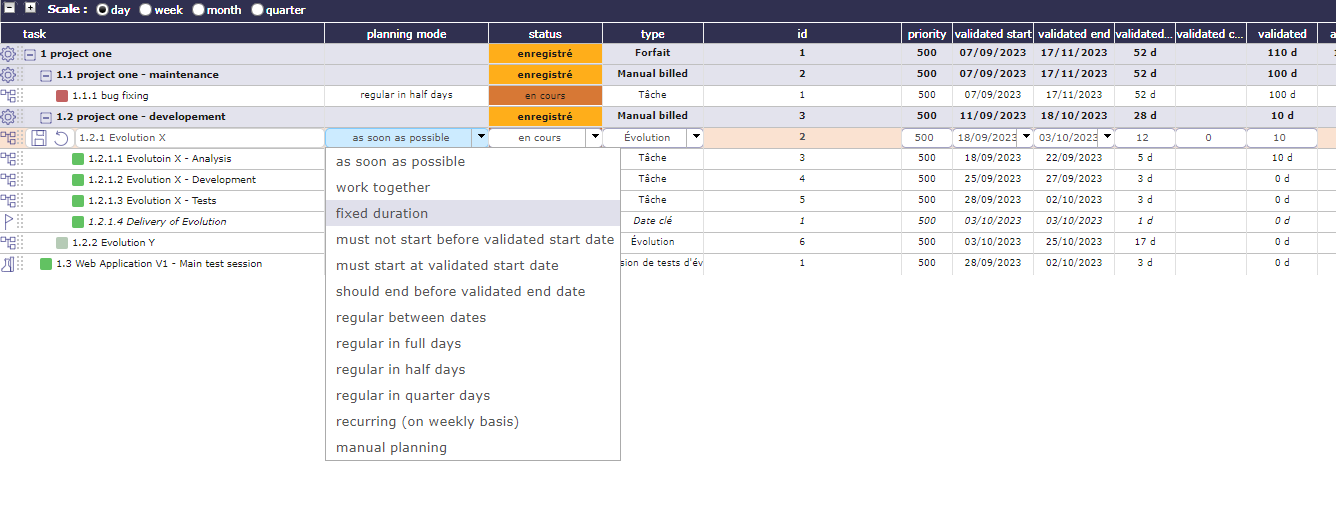This screenshot has height=506, width=1336.
Task: Click 'type' column header
Action: 653,34
